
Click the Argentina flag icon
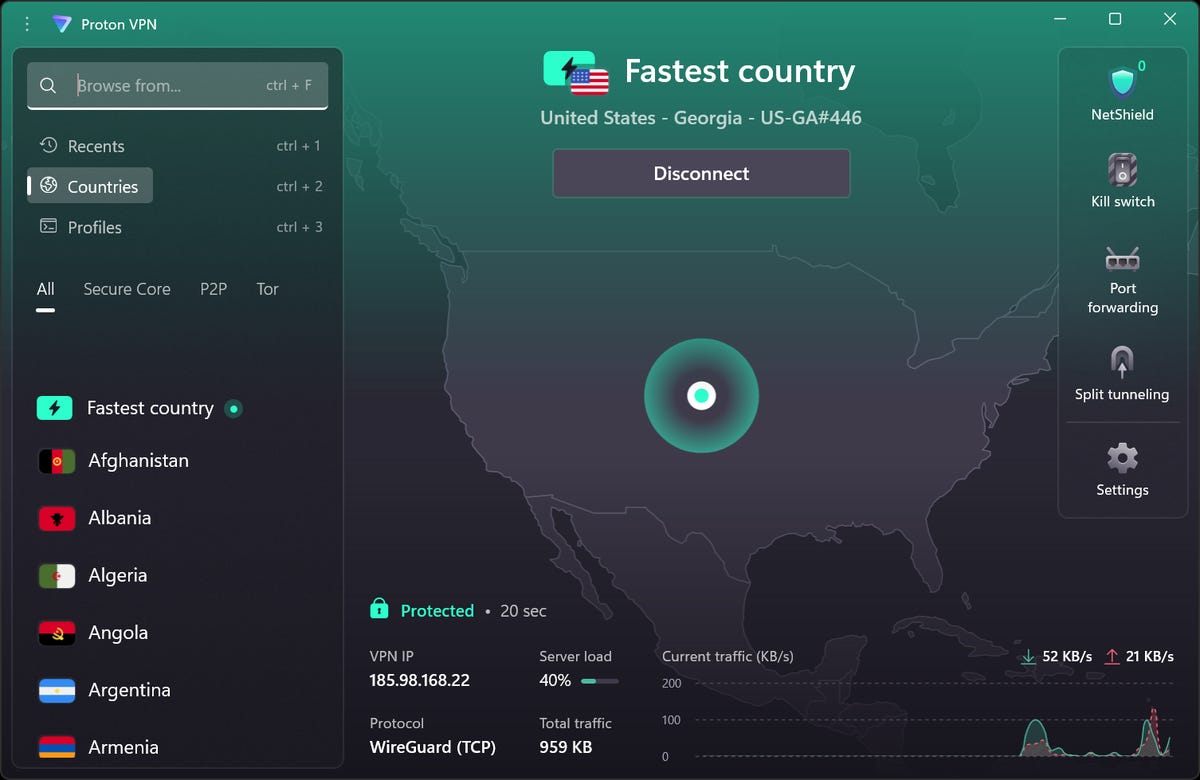click(x=57, y=690)
